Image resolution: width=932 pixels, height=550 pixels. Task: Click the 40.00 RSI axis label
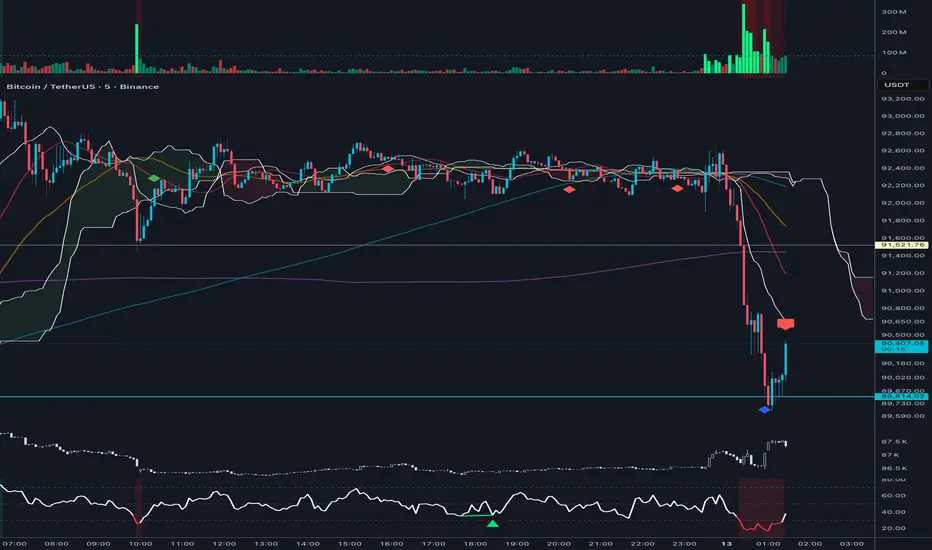tap(893, 512)
